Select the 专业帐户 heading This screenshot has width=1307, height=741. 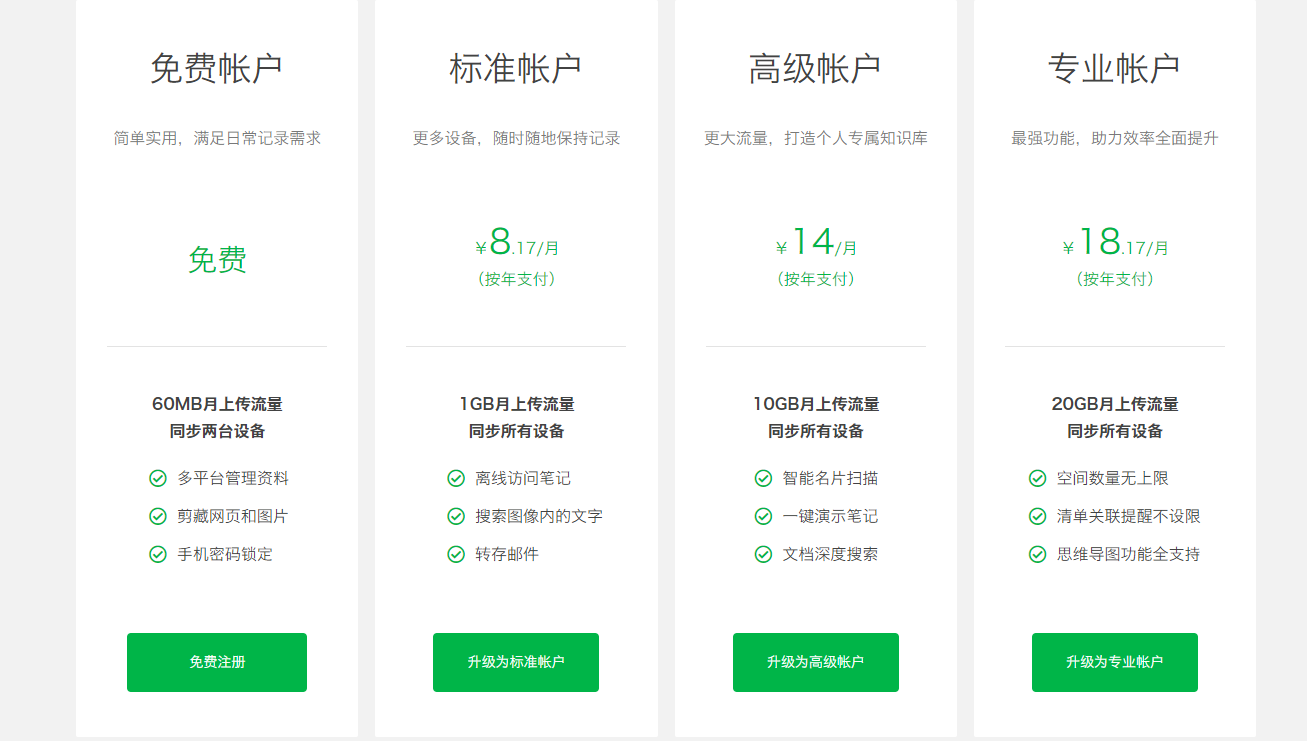[1114, 68]
